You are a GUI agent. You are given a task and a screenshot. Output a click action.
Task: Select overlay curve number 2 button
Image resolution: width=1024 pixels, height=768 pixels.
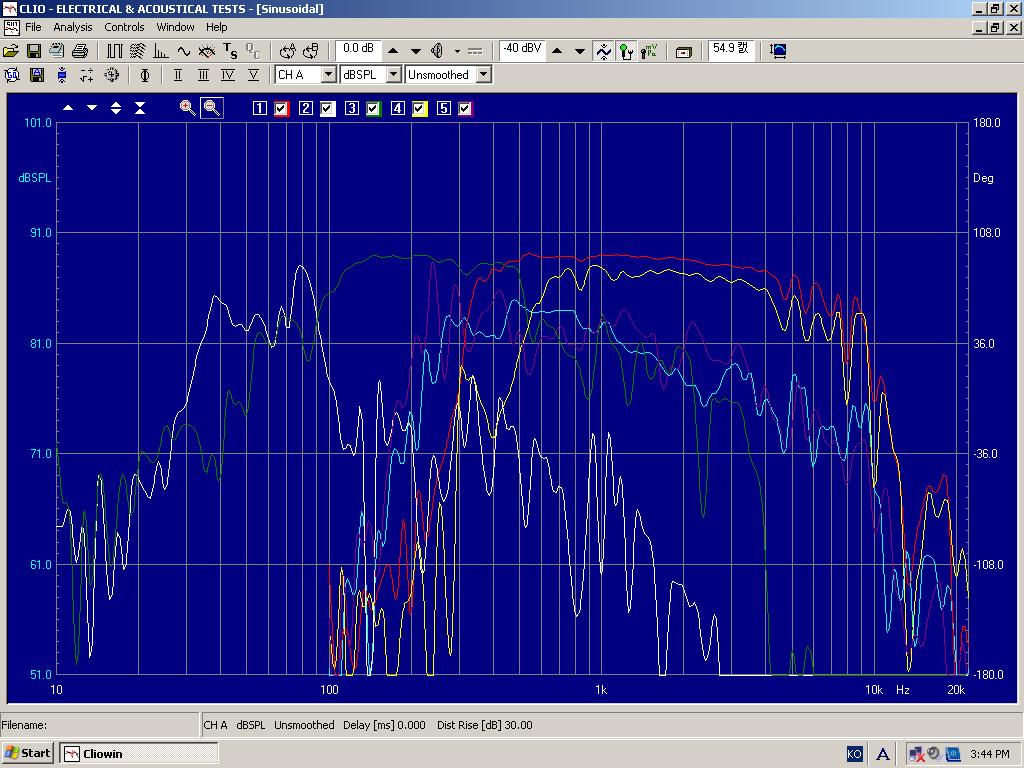coord(306,109)
